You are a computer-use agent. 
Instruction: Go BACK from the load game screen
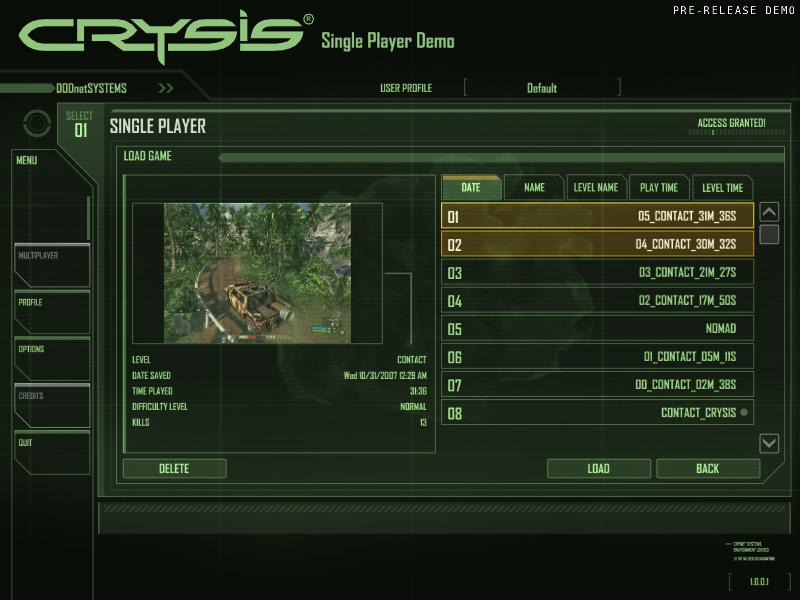708,468
